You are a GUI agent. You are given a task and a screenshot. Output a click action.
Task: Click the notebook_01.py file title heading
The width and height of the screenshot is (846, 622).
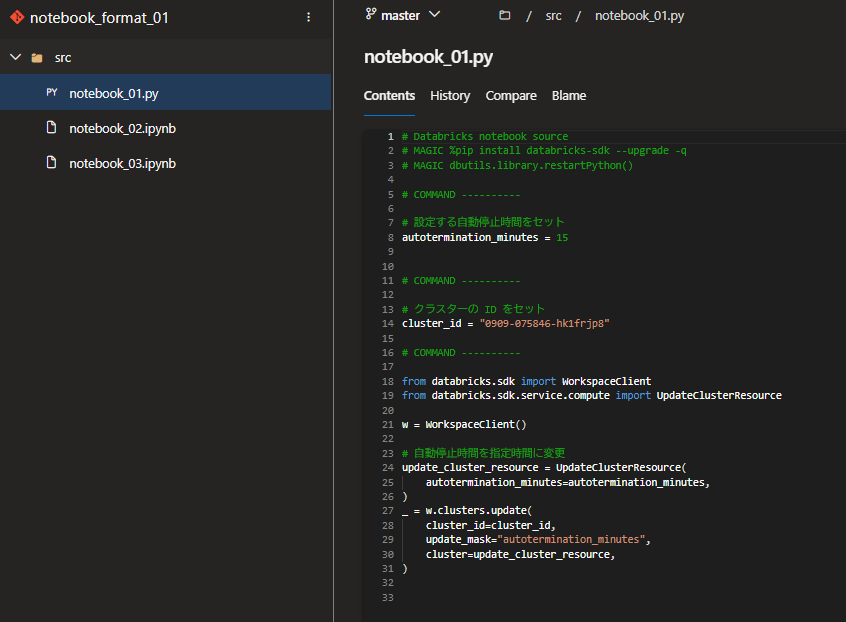pyautogui.click(x=428, y=57)
